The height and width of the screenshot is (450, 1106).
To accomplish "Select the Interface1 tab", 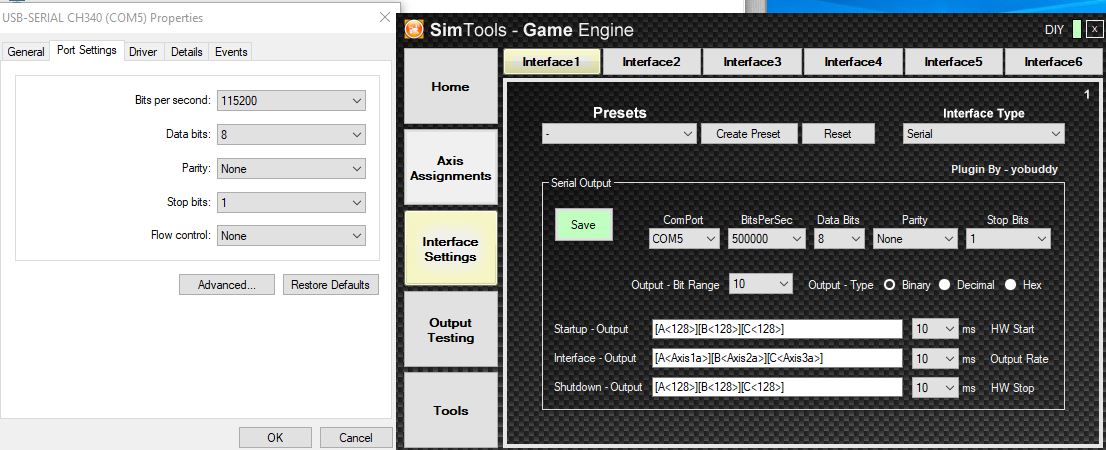I will 552,61.
